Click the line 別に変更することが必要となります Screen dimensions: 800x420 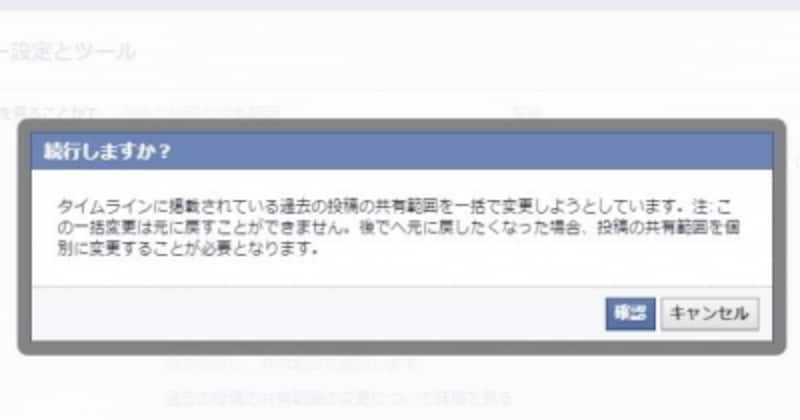click(188, 248)
